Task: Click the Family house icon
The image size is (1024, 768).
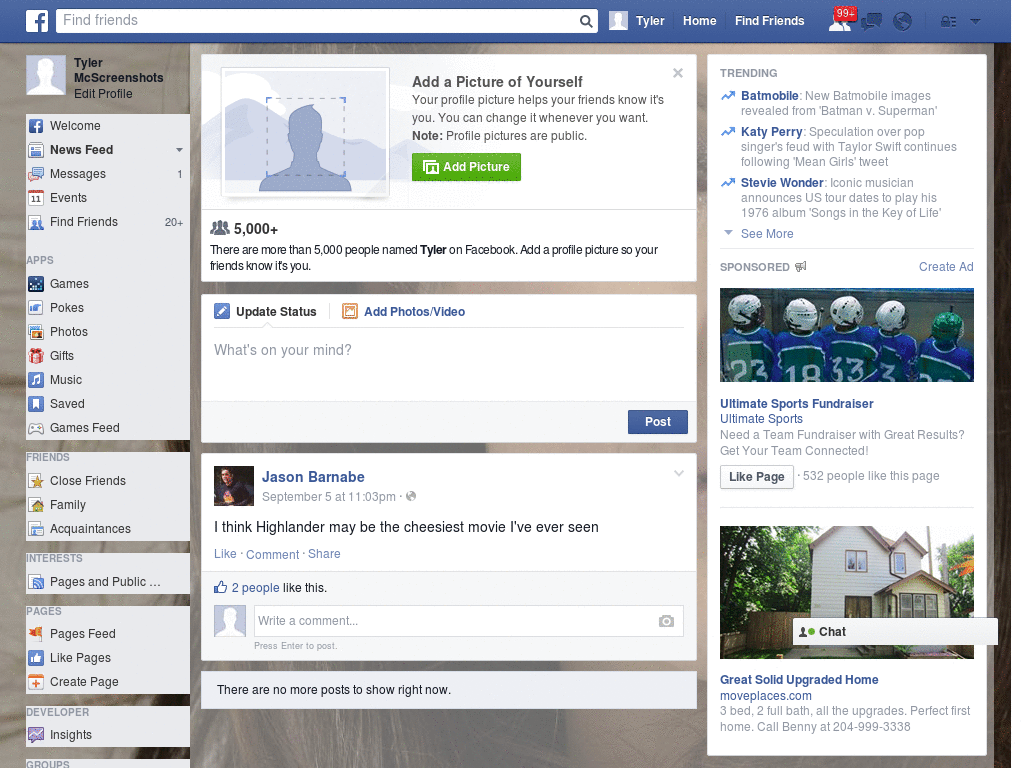Action: point(36,505)
